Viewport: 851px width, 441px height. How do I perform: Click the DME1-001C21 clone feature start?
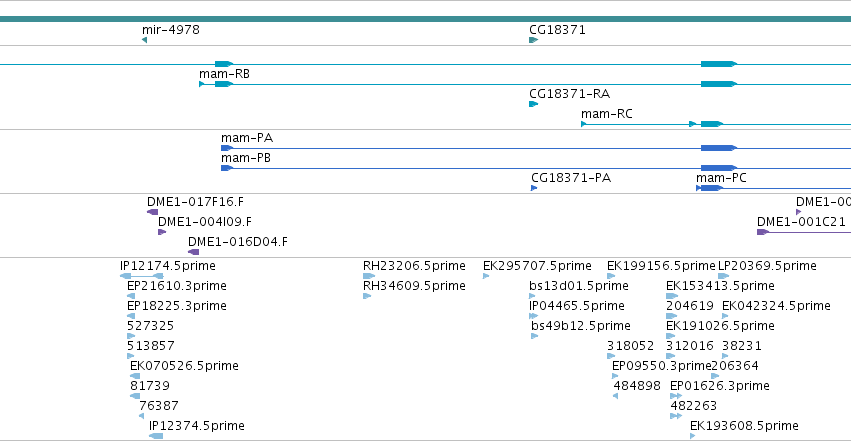click(x=763, y=232)
